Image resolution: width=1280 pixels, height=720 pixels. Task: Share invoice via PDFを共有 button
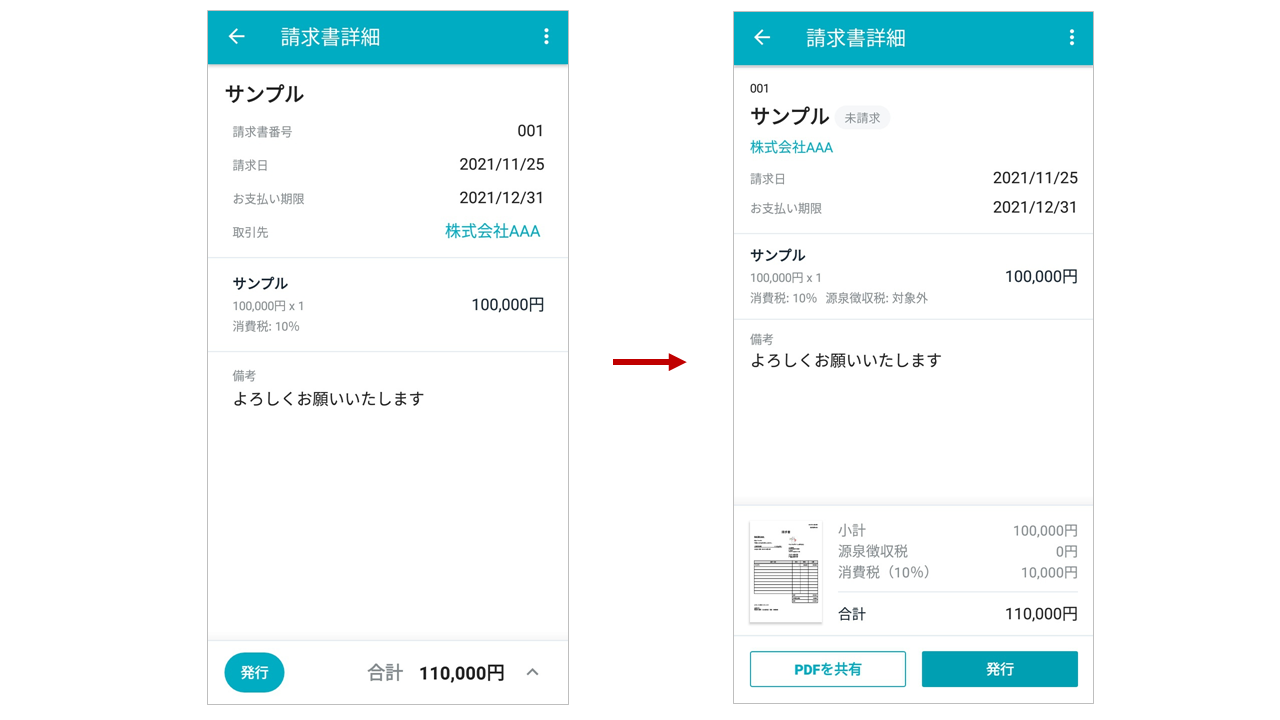coord(828,669)
